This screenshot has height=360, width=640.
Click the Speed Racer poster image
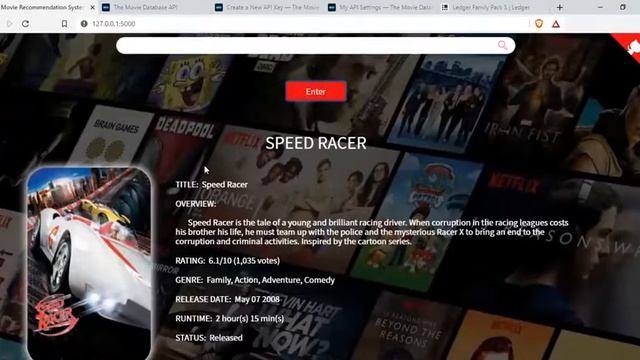[89, 263]
